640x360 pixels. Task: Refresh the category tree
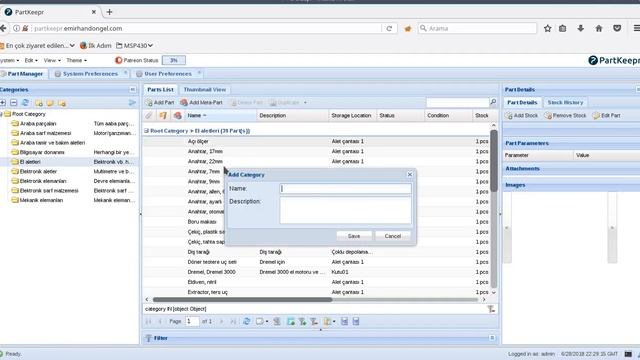pos(25,103)
